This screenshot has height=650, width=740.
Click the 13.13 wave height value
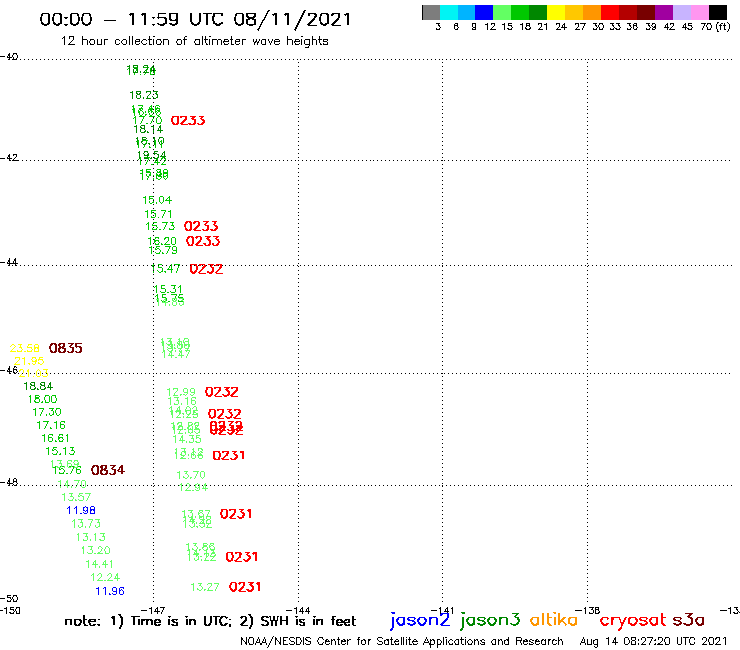click(x=91, y=537)
